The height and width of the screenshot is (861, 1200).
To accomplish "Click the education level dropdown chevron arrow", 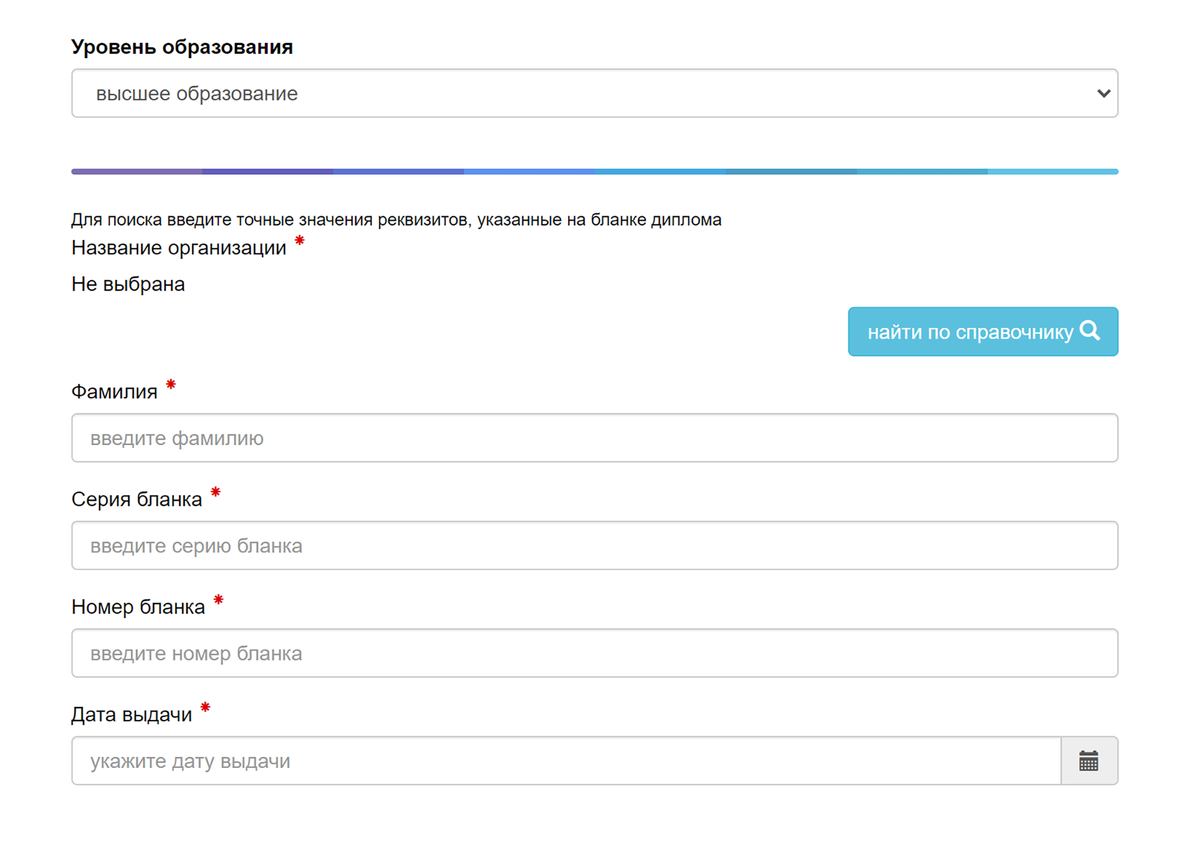I will coord(1103,94).
